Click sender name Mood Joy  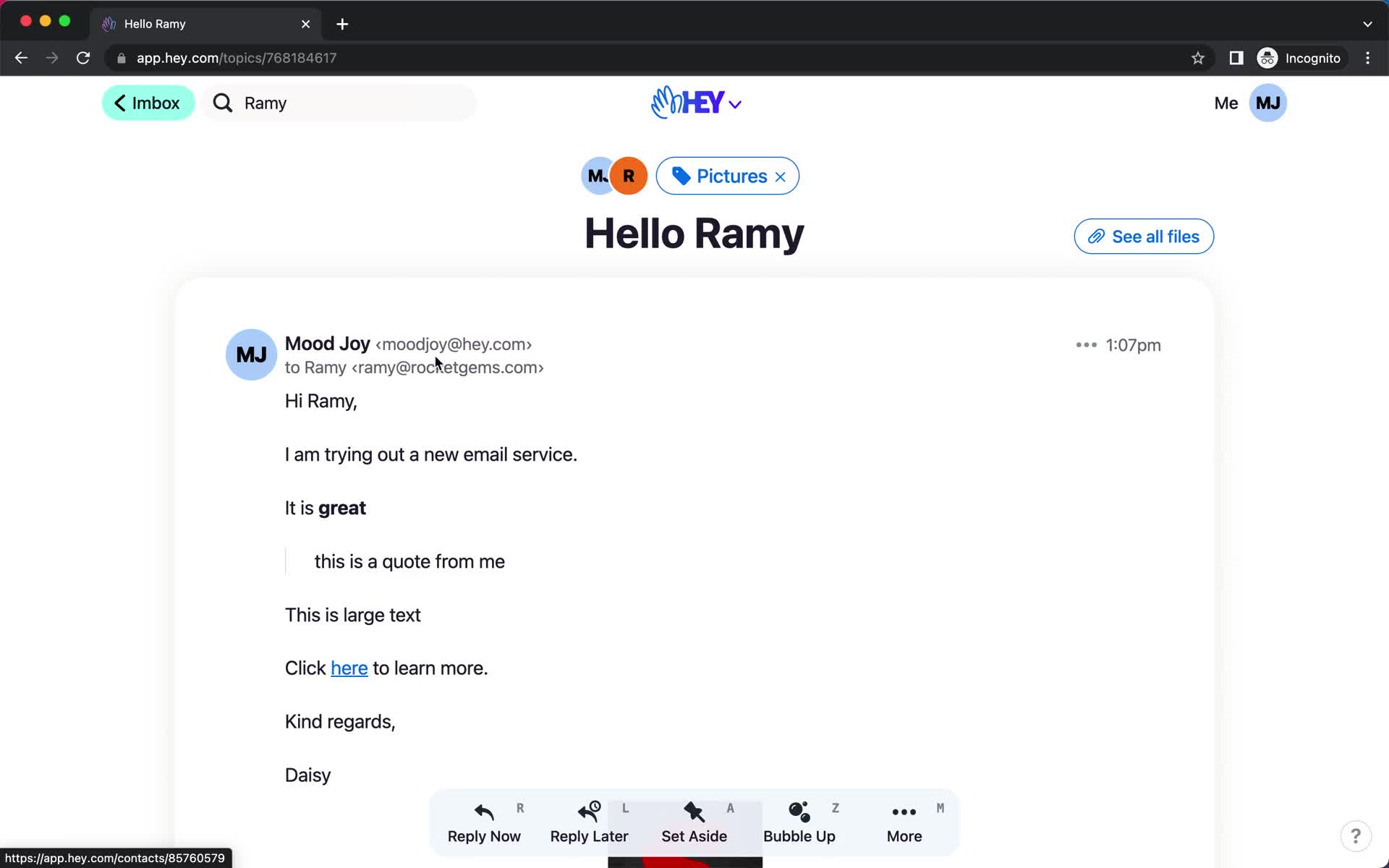[x=327, y=344]
